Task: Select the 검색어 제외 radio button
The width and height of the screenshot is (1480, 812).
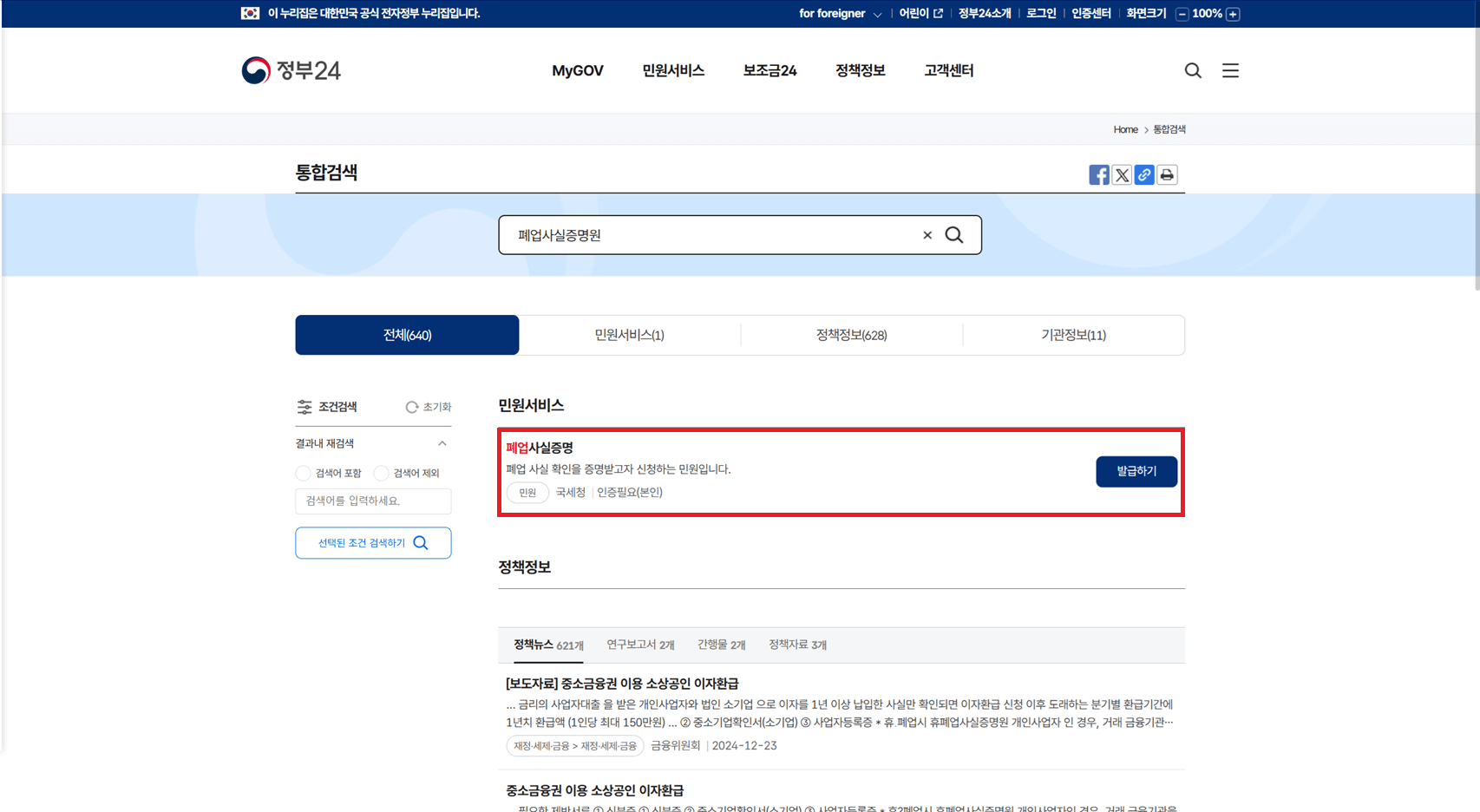Action: tap(381, 473)
